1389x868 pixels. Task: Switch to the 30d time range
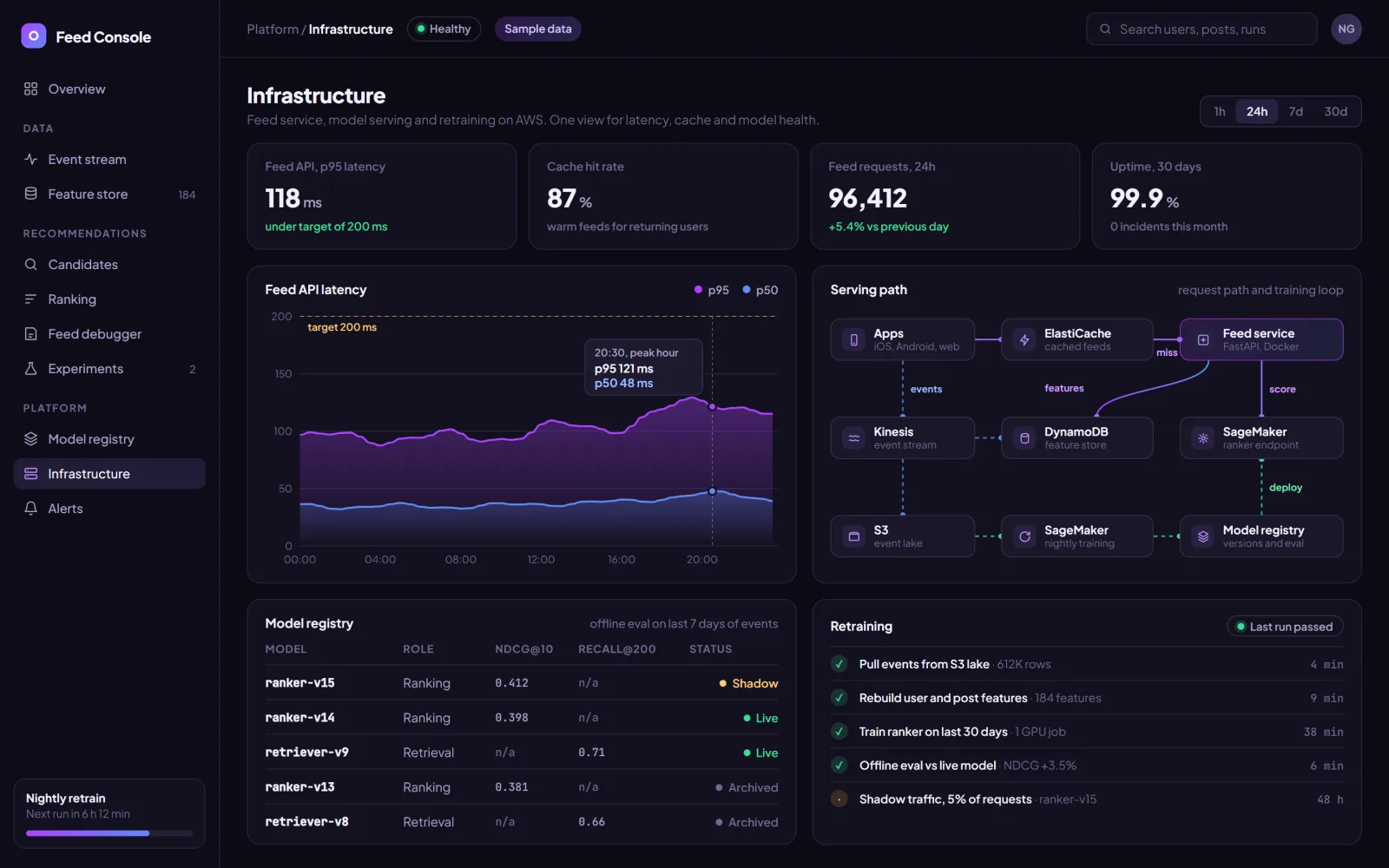tap(1335, 111)
